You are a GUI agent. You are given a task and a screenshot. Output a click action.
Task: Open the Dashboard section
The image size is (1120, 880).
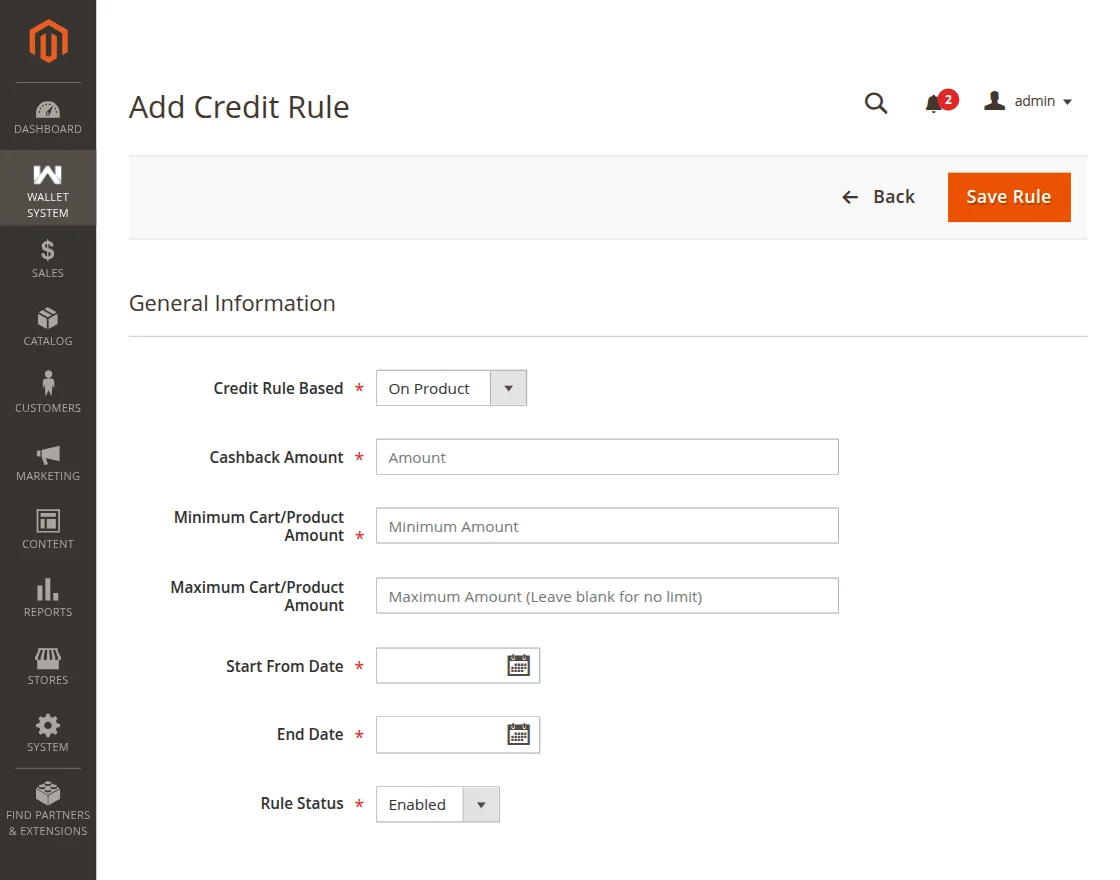pos(48,118)
